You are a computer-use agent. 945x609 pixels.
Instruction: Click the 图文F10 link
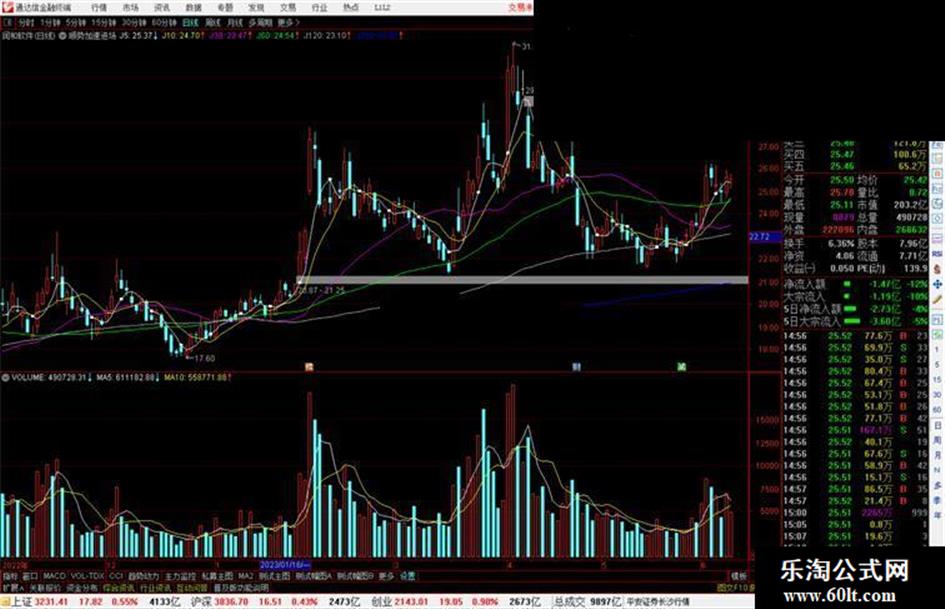734,587
